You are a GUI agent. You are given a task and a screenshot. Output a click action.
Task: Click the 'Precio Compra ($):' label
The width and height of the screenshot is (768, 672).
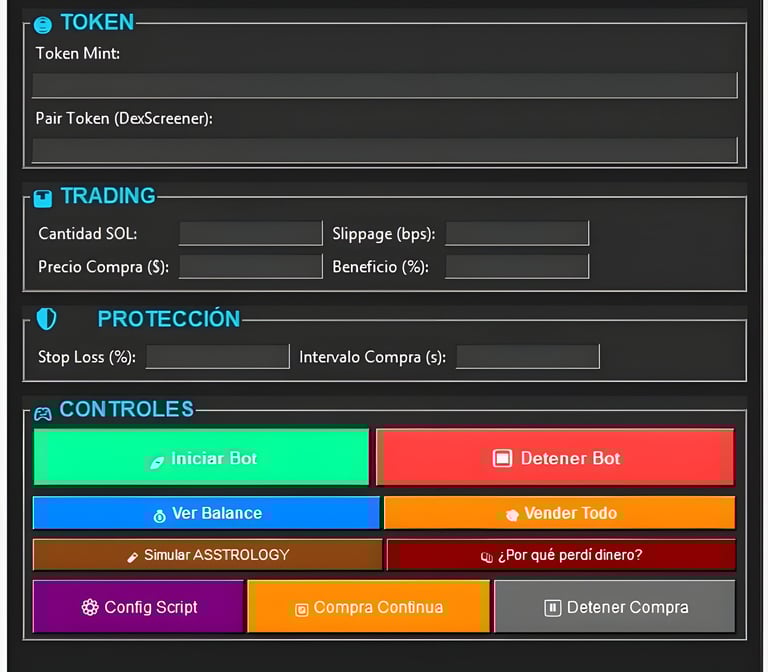(x=103, y=267)
